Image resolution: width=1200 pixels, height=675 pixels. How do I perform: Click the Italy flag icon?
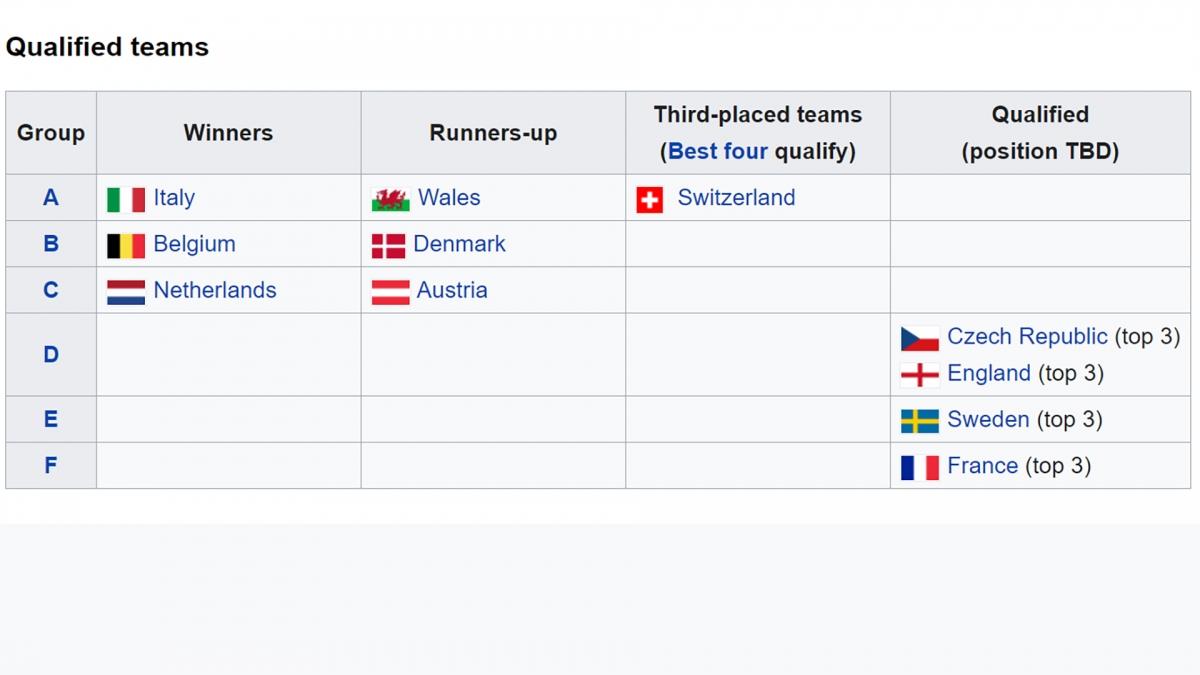126,200
